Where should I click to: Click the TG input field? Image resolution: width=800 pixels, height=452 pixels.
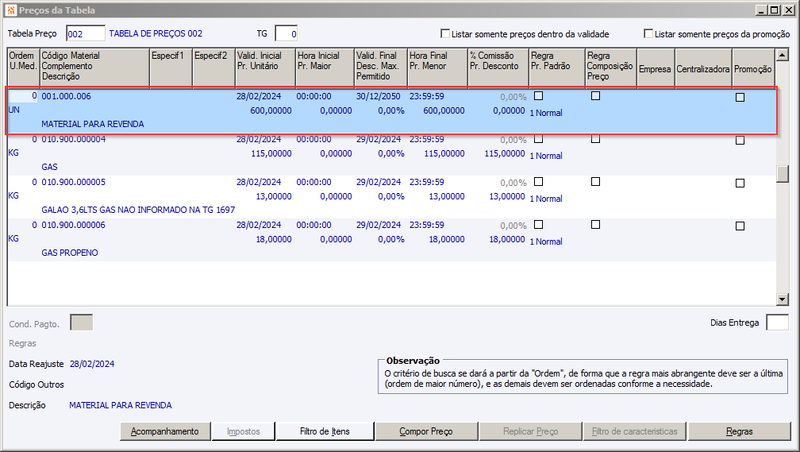tap(286, 34)
